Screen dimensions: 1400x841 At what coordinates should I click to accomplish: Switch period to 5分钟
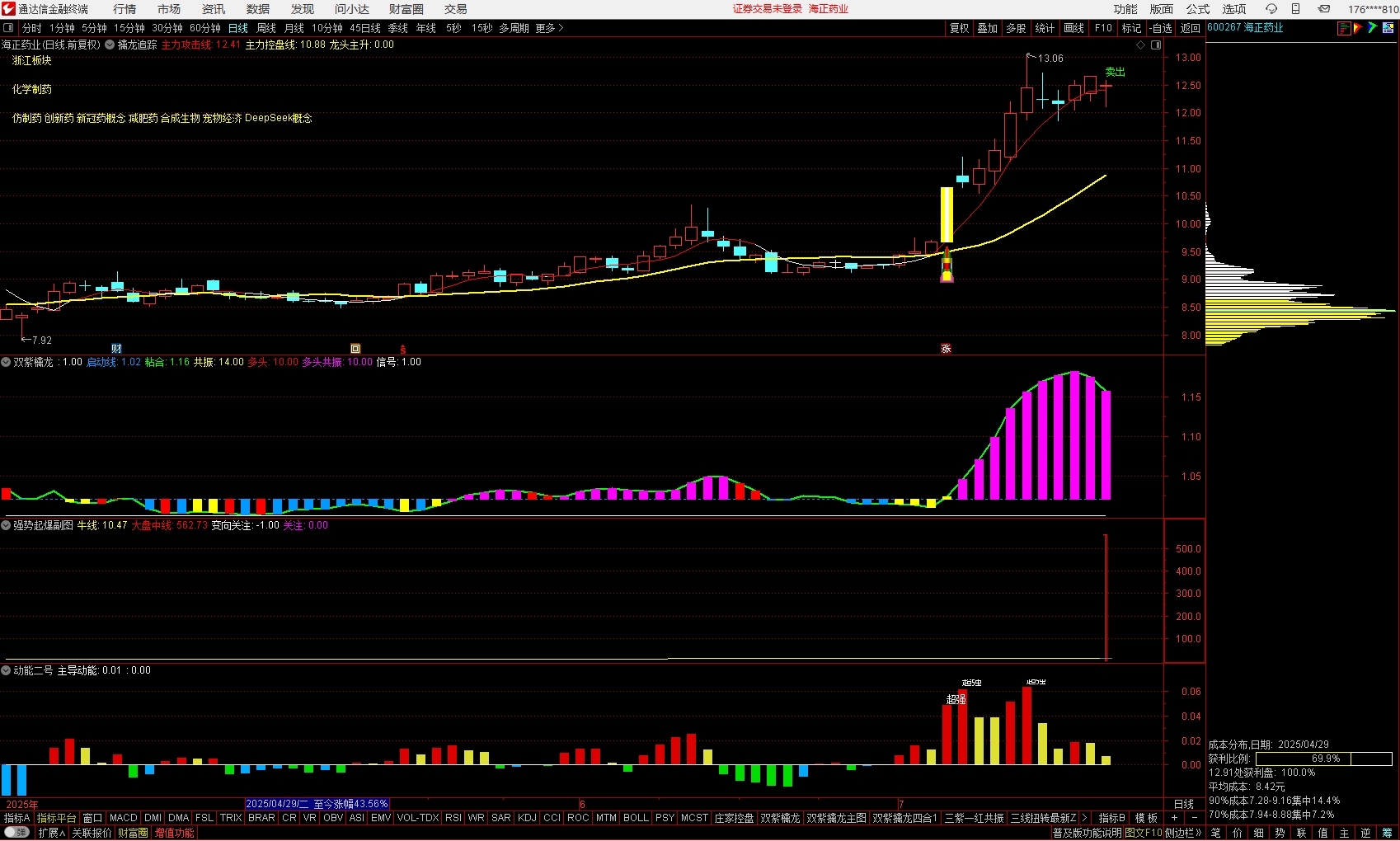coord(94,28)
